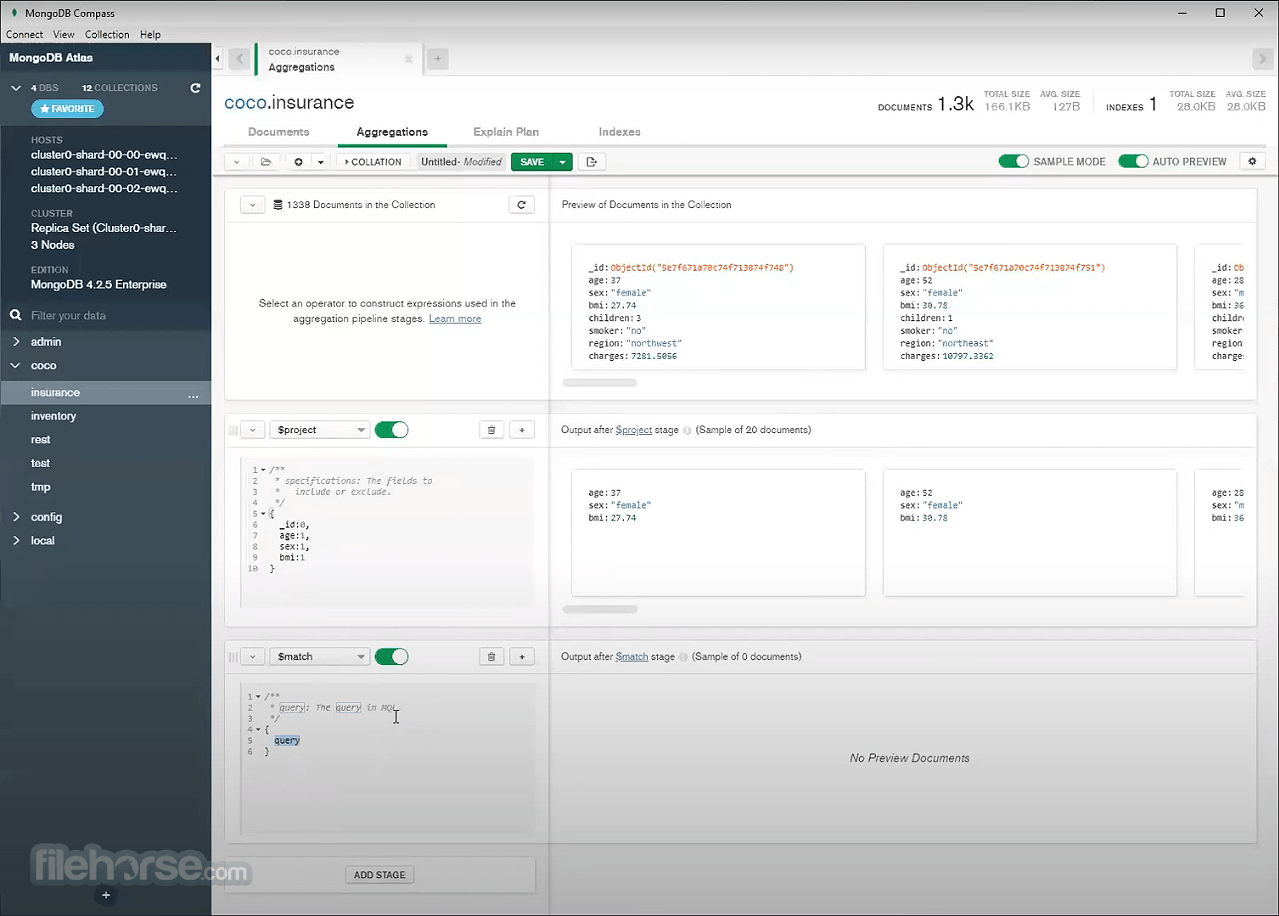Open the Save button dropdown arrow
The height and width of the screenshot is (916, 1279).
[564, 162]
